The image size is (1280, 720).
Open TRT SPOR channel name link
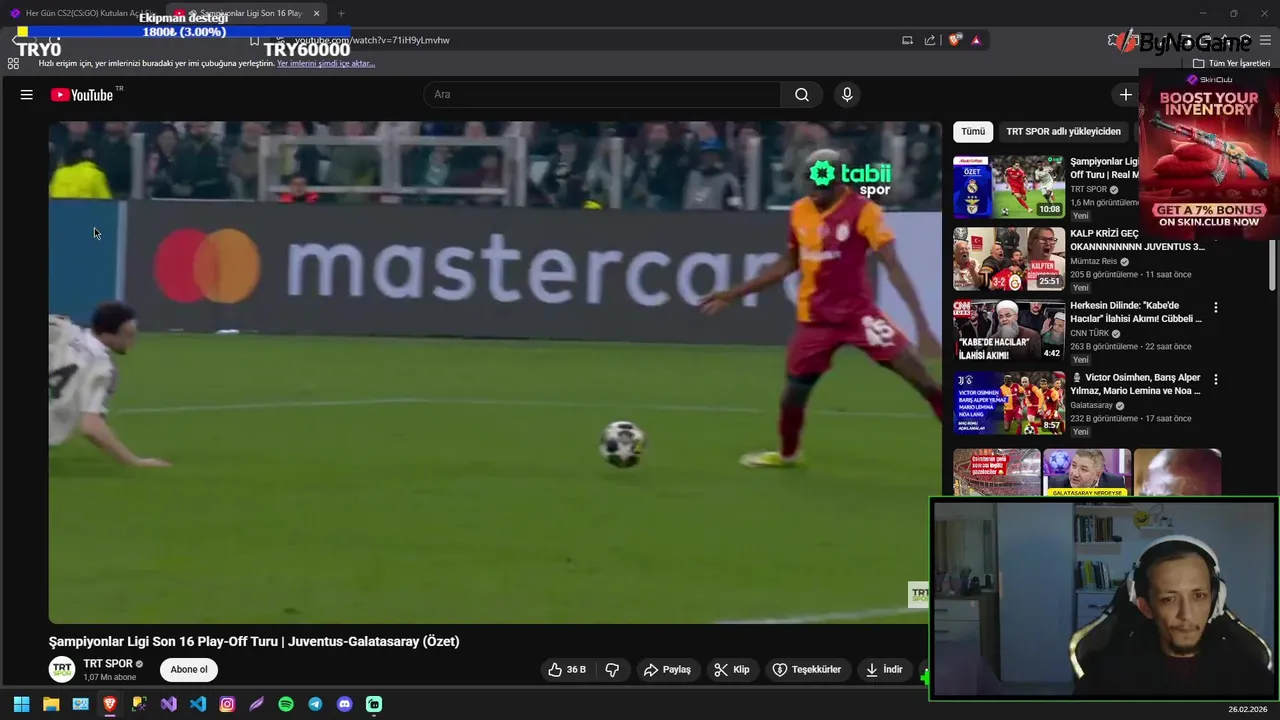pyautogui.click(x=108, y=664)
